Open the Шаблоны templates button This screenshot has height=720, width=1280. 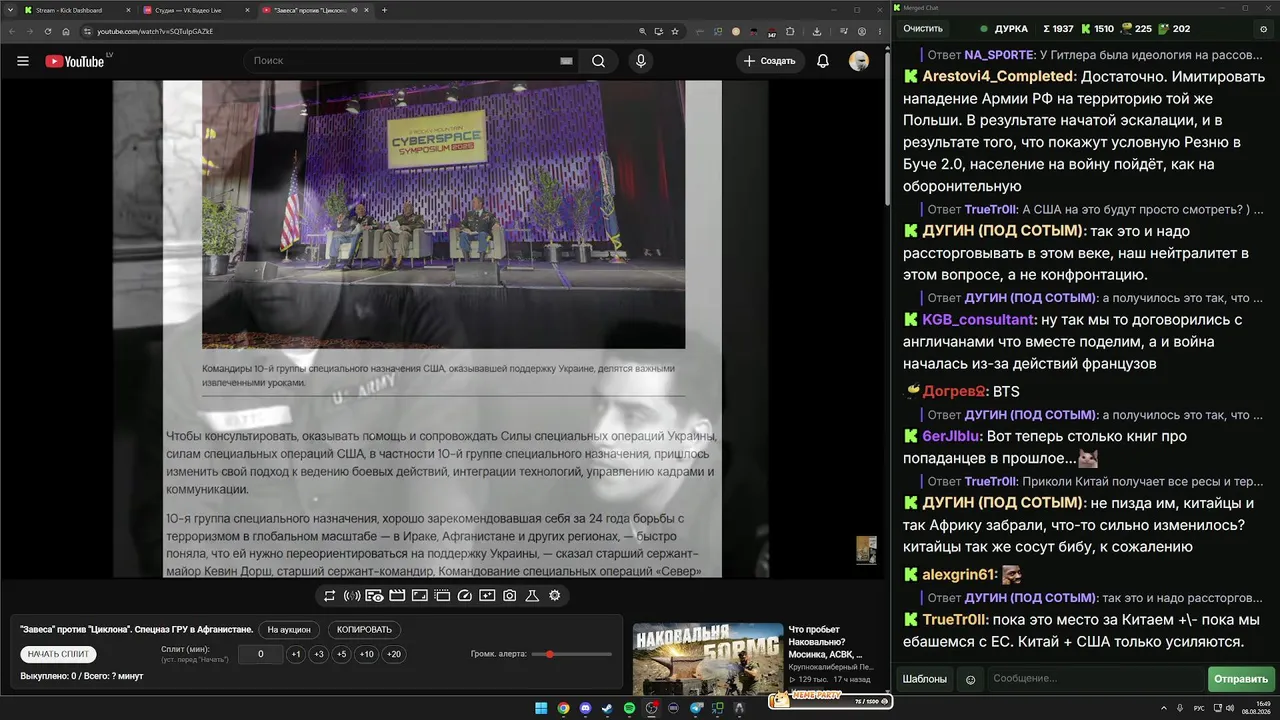tap(925, 679)
